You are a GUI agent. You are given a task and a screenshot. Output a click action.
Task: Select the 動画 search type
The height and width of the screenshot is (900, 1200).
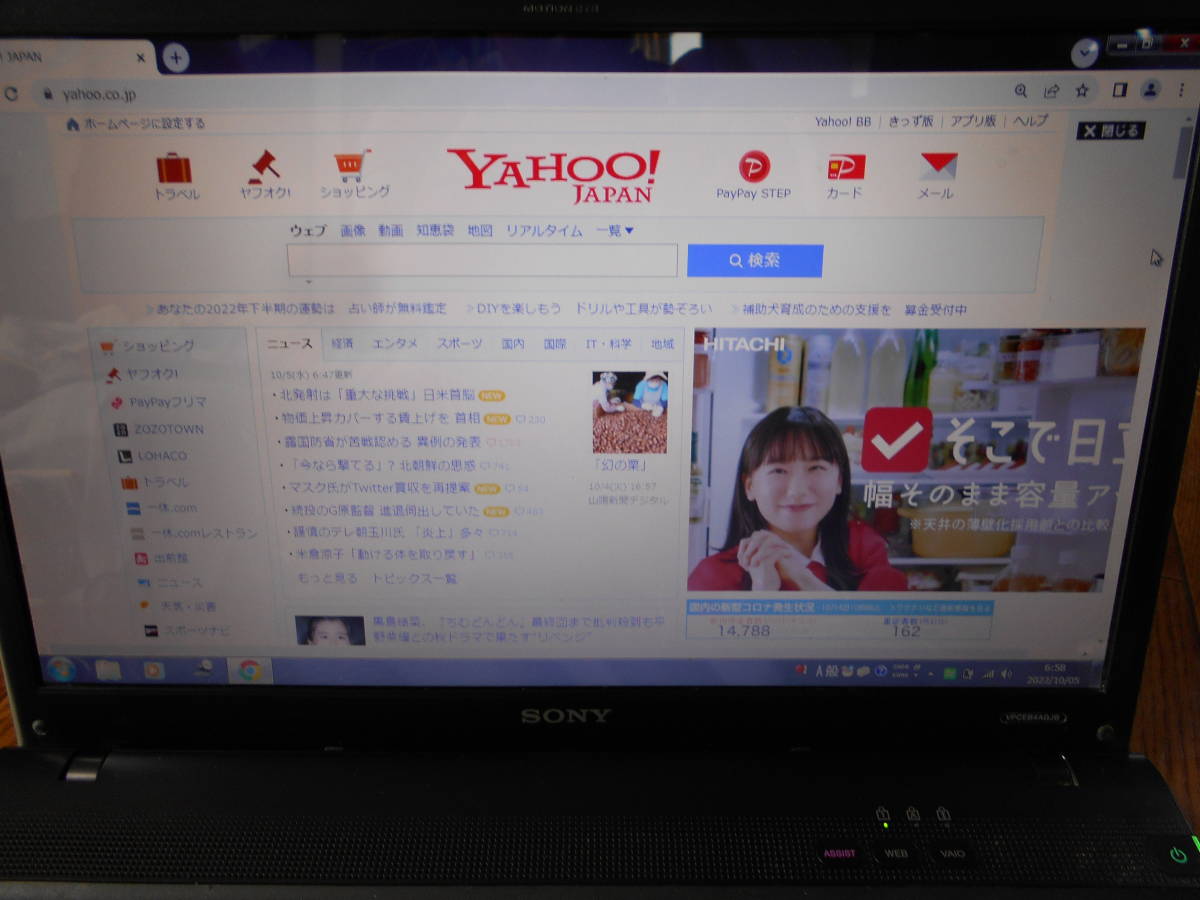coord(391,231)
